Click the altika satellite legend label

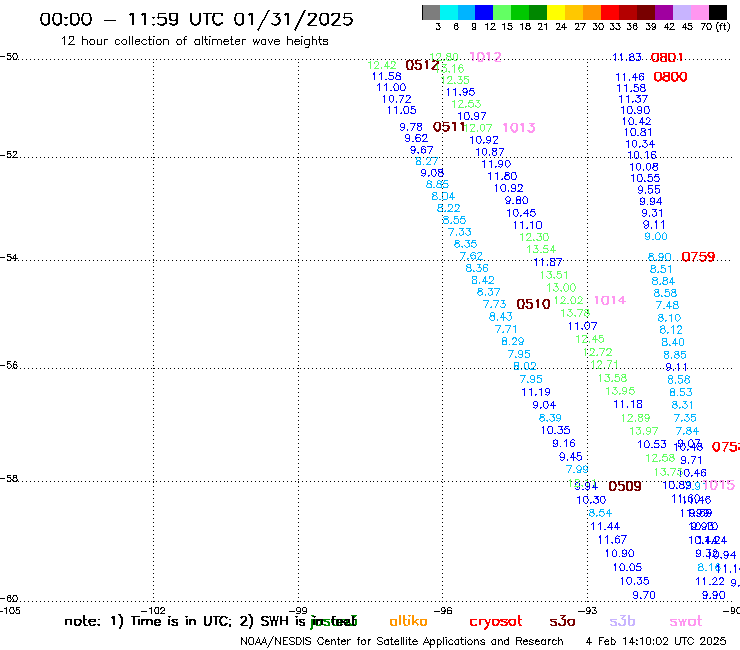[x=408, y=621]
